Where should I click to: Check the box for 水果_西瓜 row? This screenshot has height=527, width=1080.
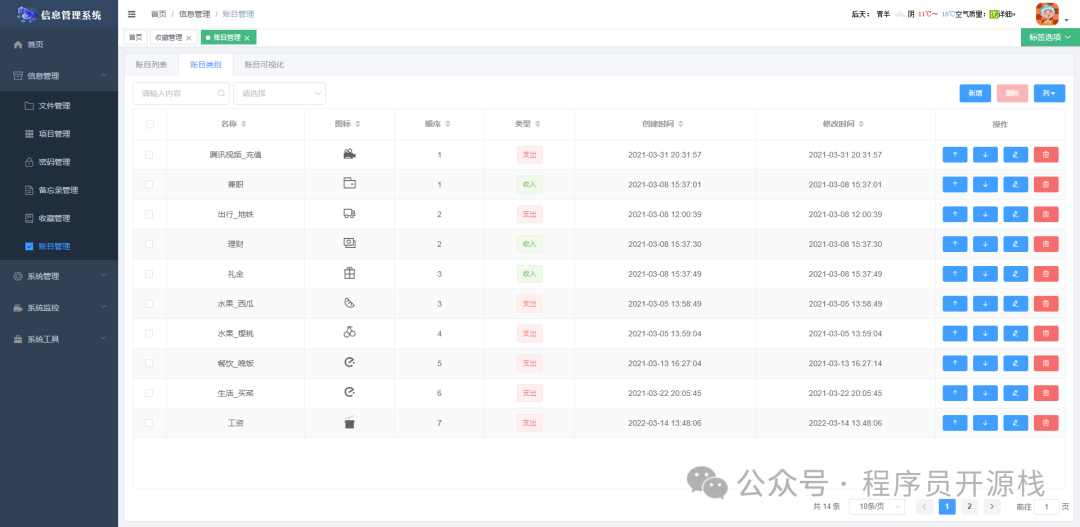[149, 304]
